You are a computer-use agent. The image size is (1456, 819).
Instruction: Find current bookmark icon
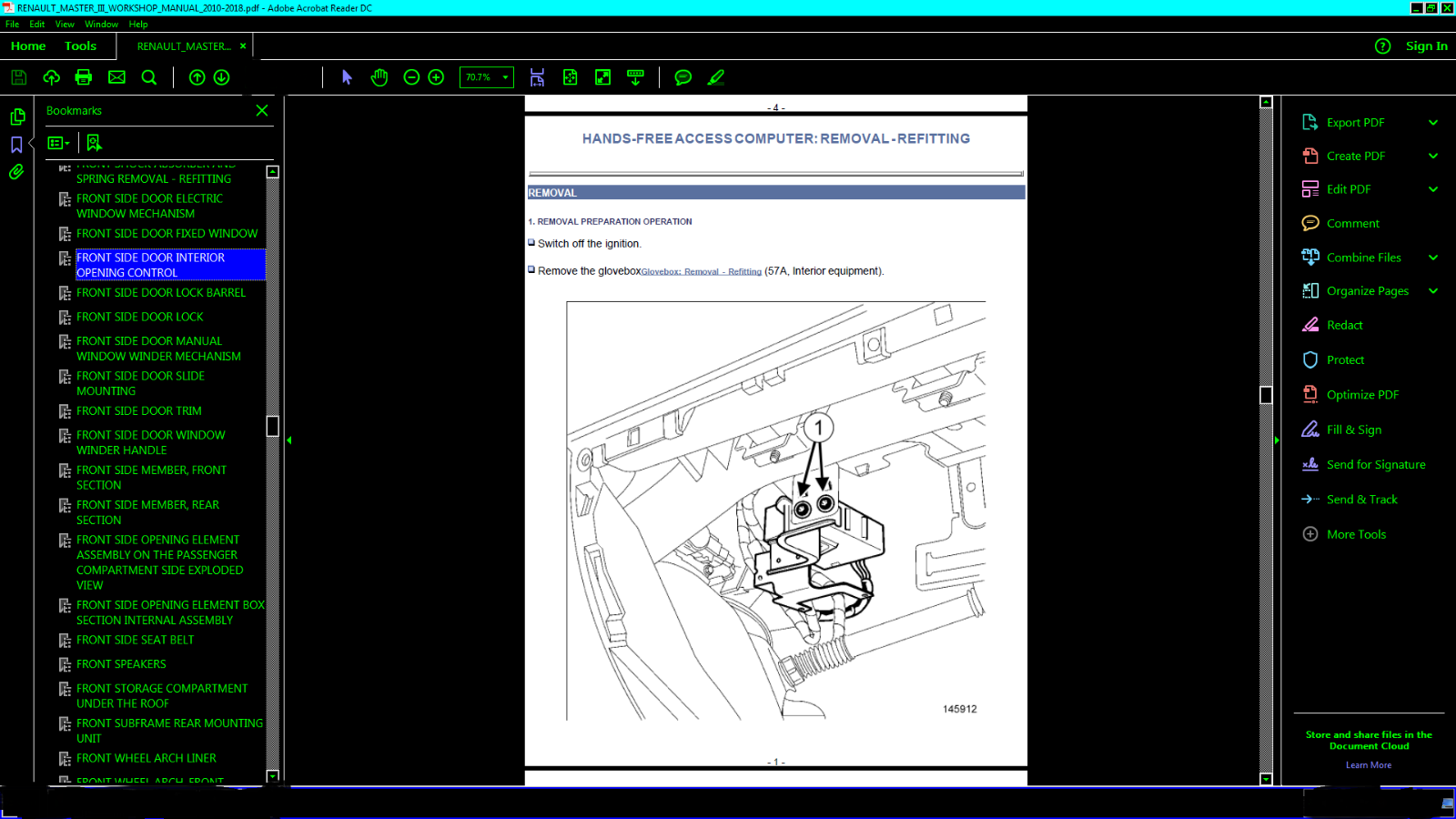coord(94,143)
